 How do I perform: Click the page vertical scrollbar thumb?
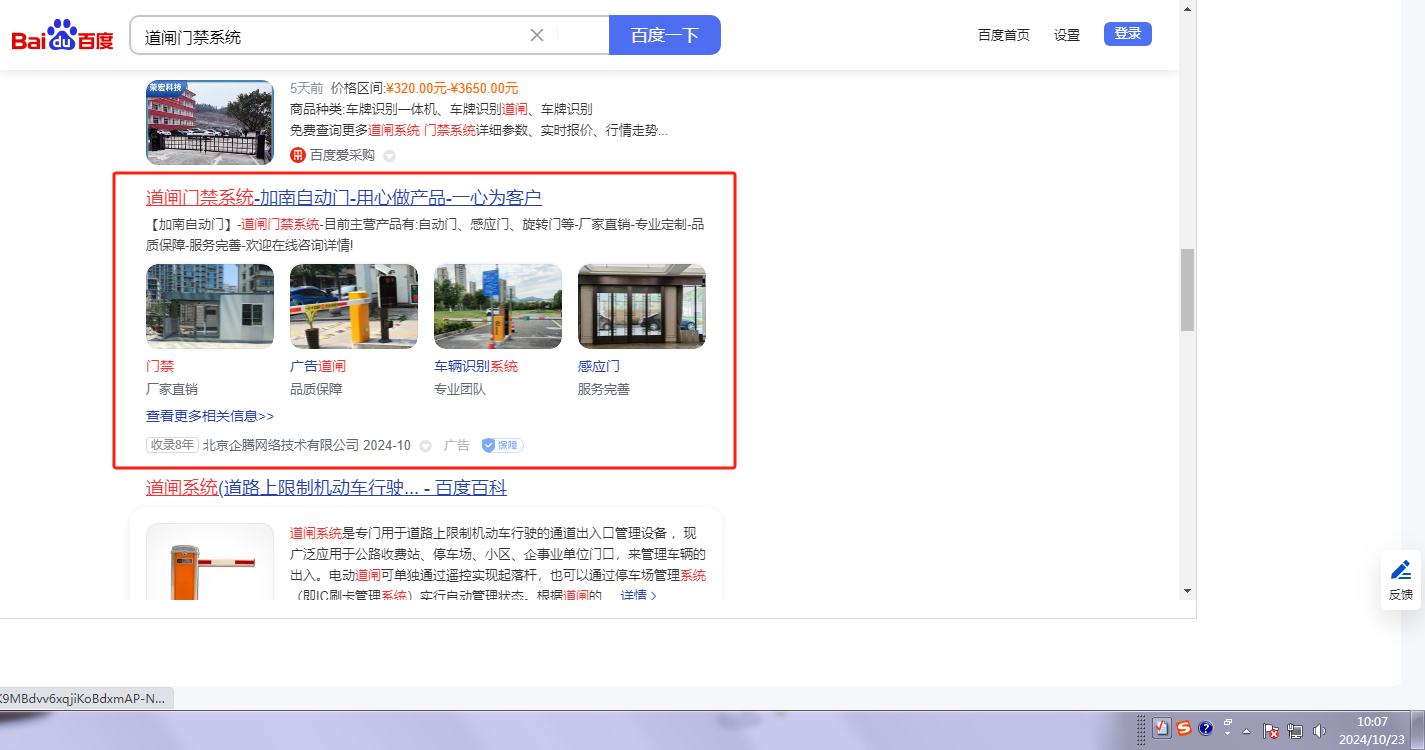click(x=1188, y=290)
